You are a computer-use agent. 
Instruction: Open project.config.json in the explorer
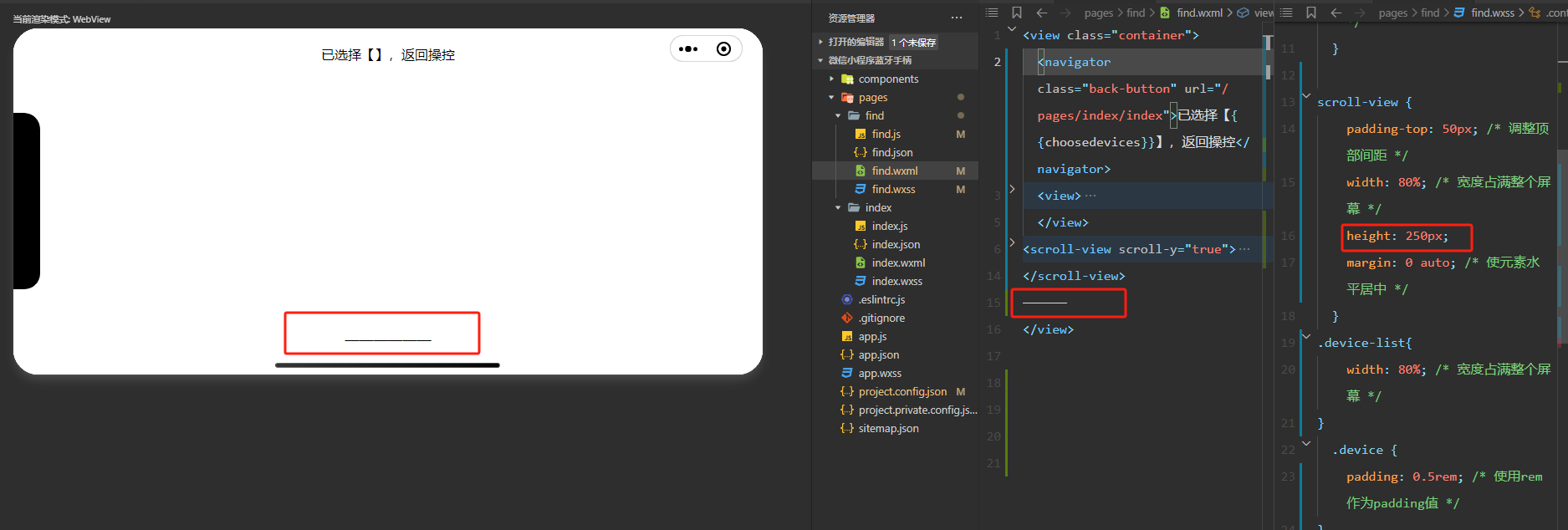(x=902, y=392)
